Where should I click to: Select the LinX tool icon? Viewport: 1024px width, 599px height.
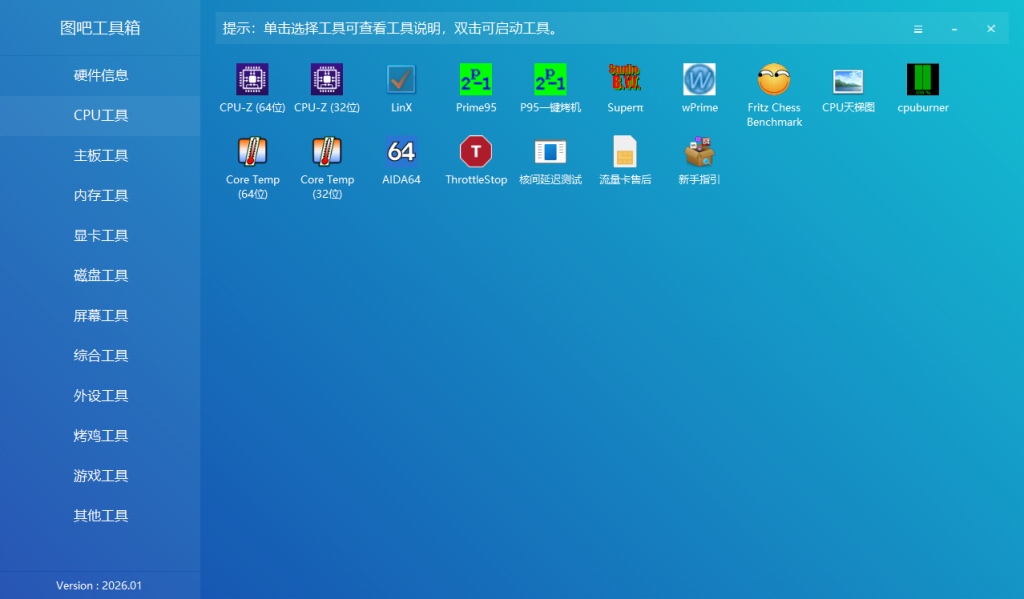[x=401, y=80]
